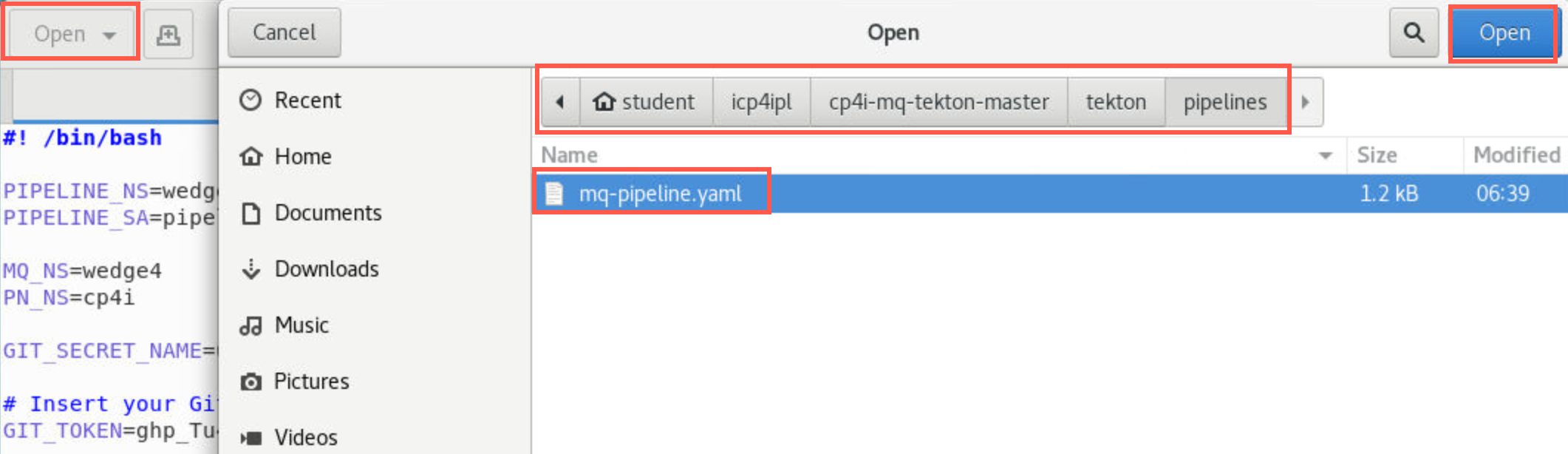This screenshot has height=454, width=1568.
Task: Navigate to the cp4i-mq-tekton-master breadcrumb
Action: pyautogui.click(x=938, y=101)
